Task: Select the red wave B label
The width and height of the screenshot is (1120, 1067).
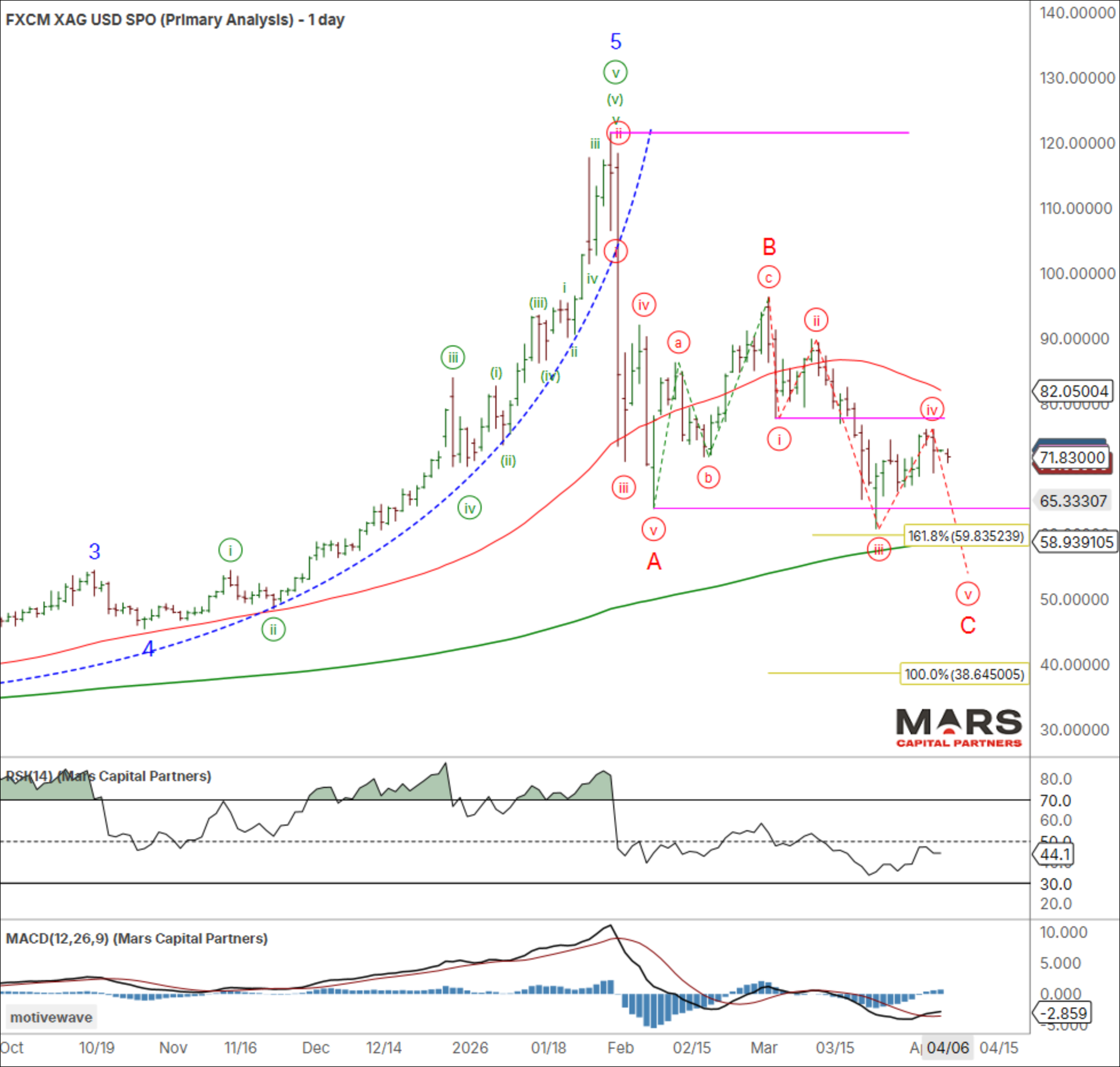Action: (x=769, y=247)
